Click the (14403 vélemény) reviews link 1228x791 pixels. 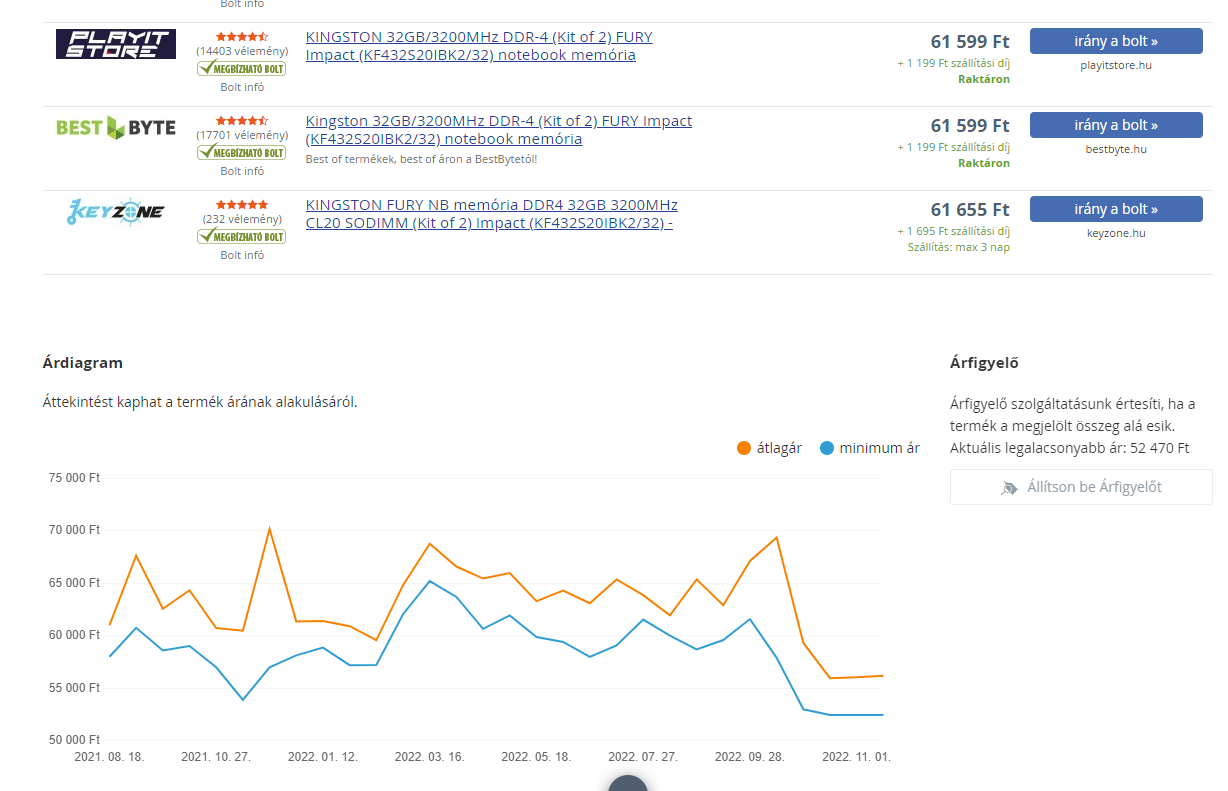pyautogui.click(x=242, y=50)
